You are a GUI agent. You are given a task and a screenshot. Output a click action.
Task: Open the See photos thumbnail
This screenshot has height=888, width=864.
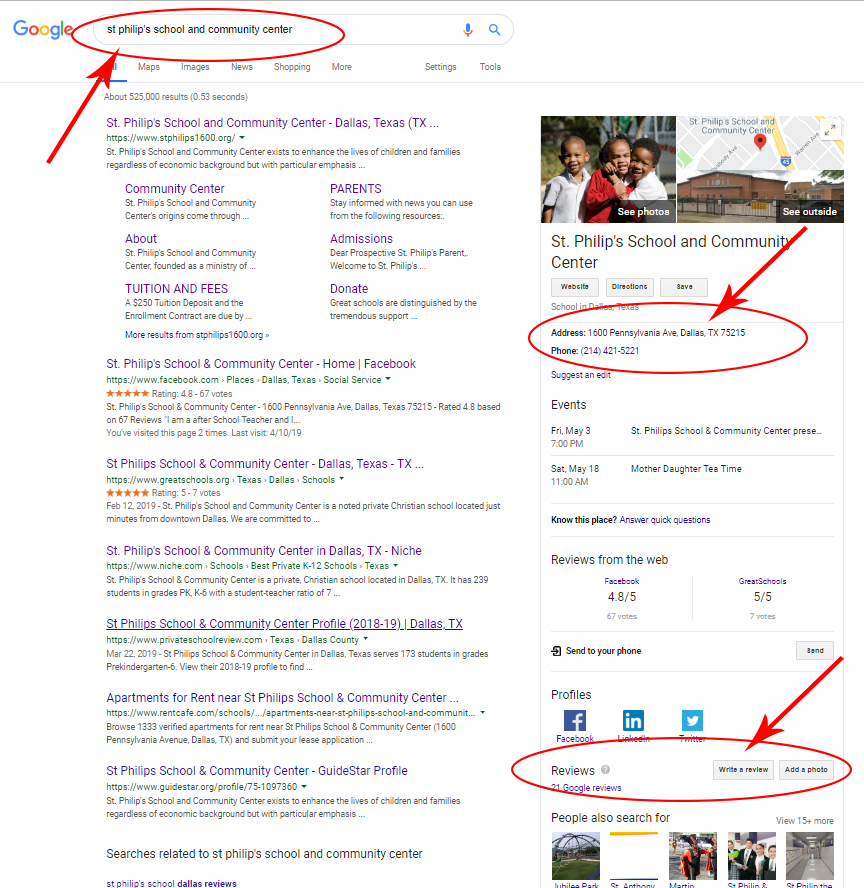point(608,169)
